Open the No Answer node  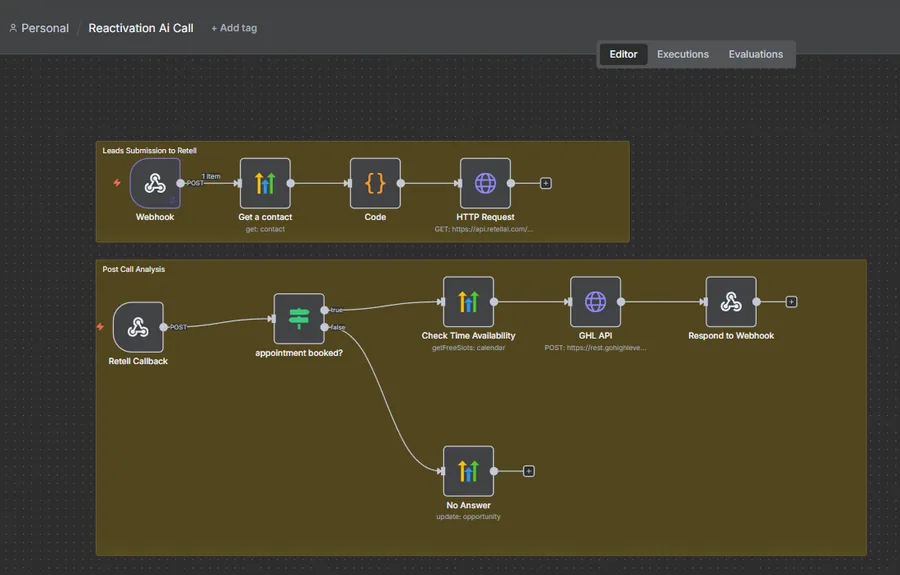(468, 471)
